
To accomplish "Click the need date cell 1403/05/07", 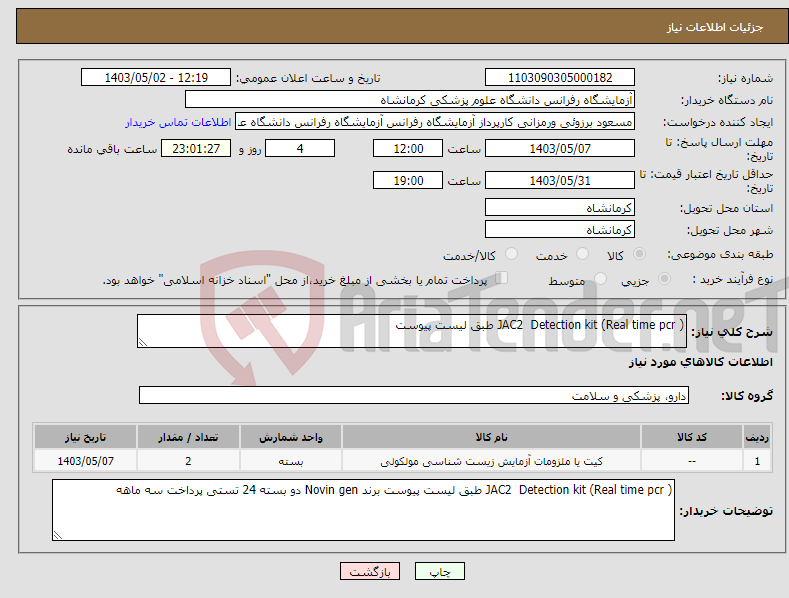I will 85,461.
